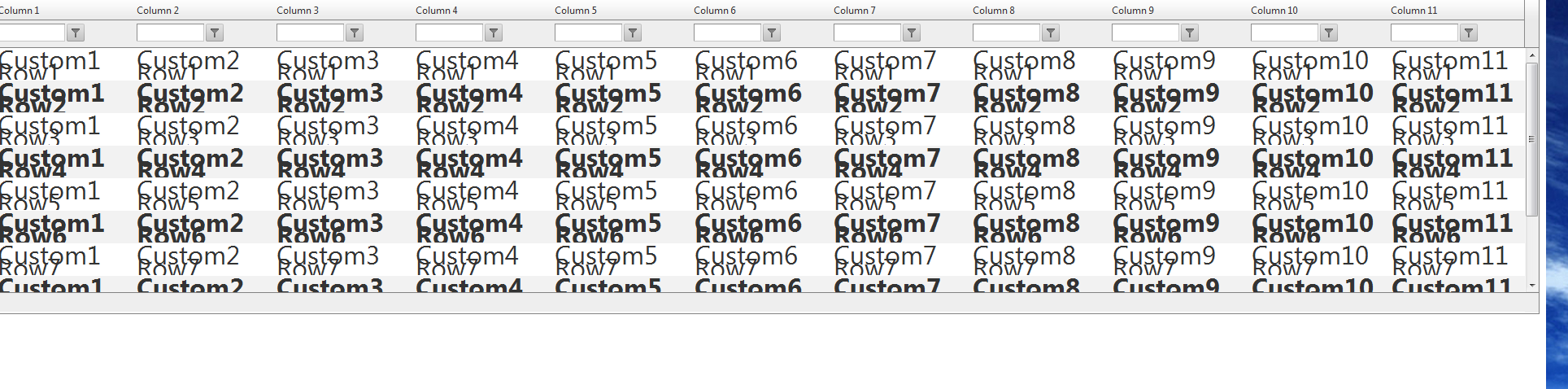The height and width of the screenshot is (389, 1568).
Task: Focus the Column 8 filter text box
Action: tap(1006, 33)
